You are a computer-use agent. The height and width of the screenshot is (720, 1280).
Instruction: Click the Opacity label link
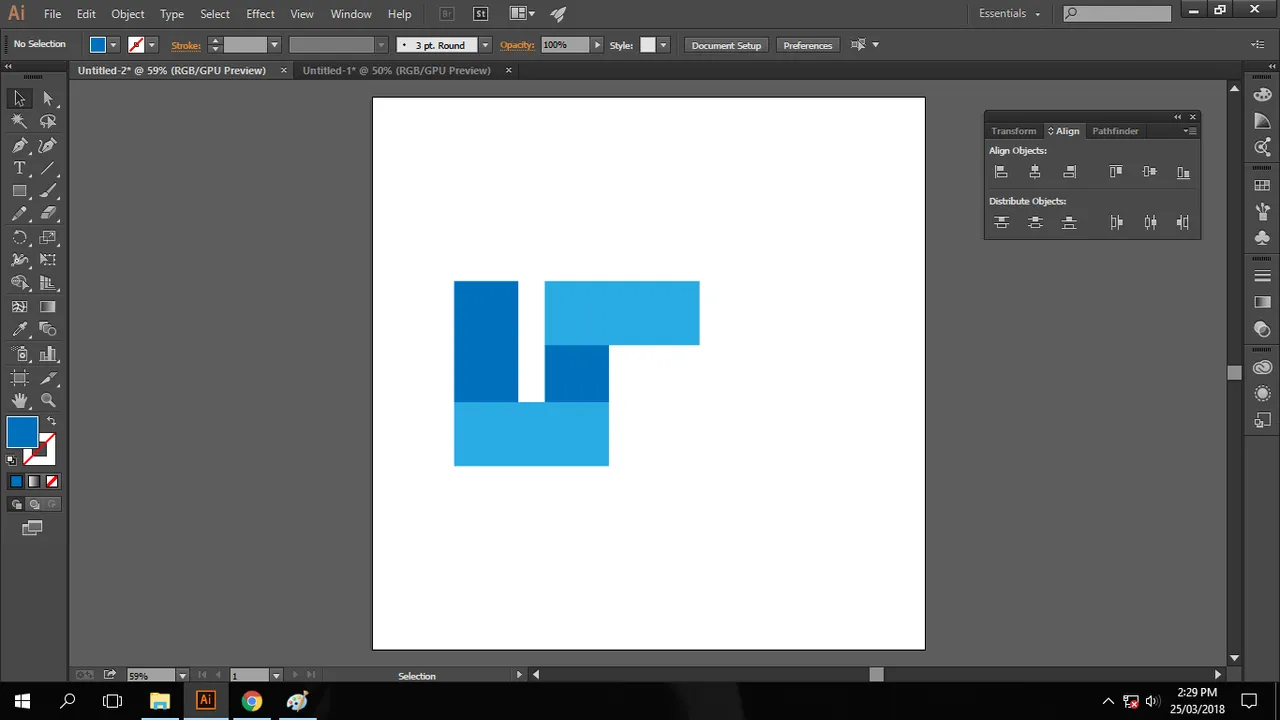(x=517, y=45)
